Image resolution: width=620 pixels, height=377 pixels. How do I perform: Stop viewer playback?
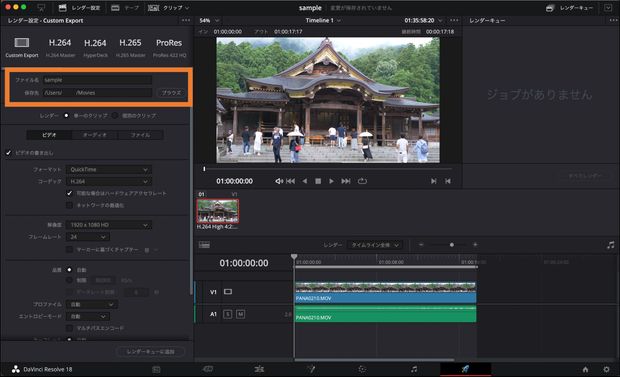coord(318,181)
